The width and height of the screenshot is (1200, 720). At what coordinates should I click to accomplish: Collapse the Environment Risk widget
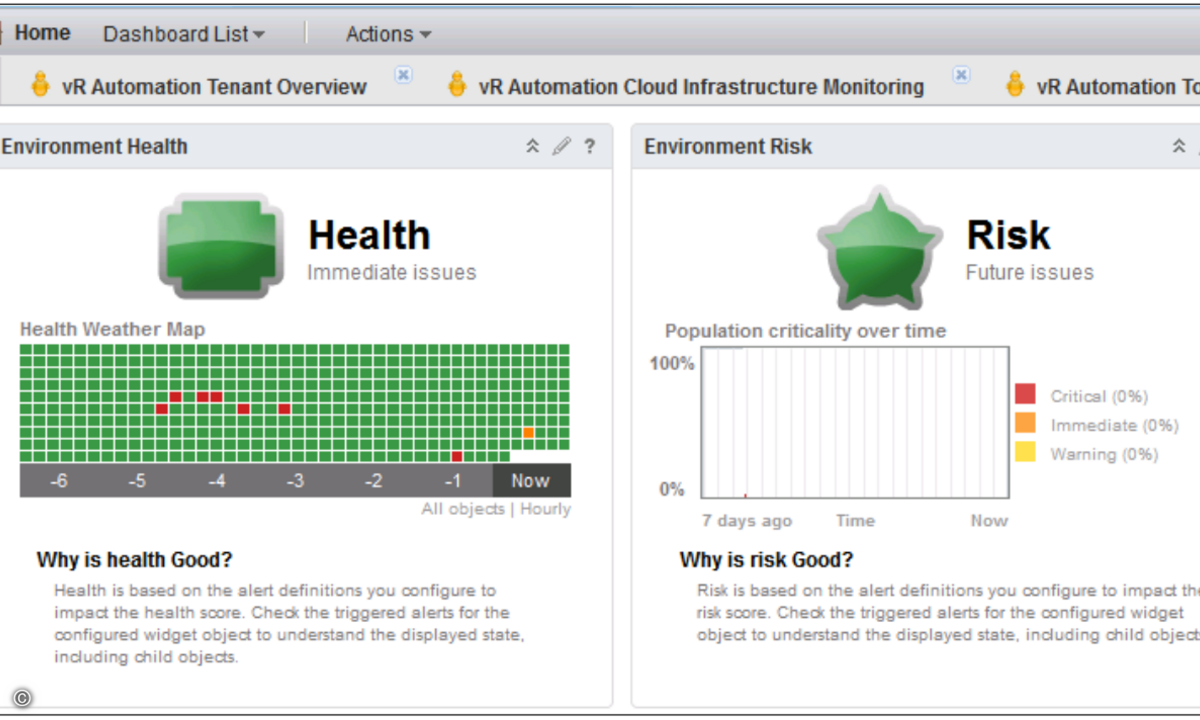1179,147
